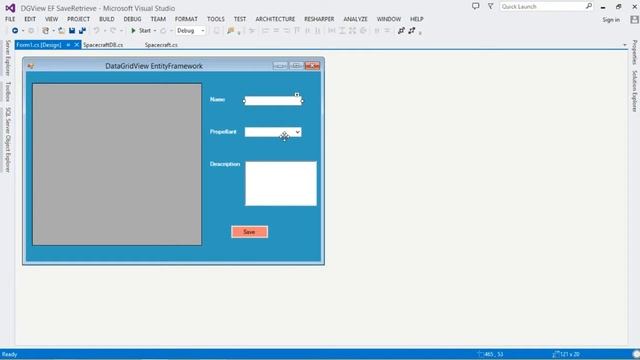The height and width of the screenshot is (360, 640).
Task: Close the Form1.cs [Design] tab
Action: [76, 45]
